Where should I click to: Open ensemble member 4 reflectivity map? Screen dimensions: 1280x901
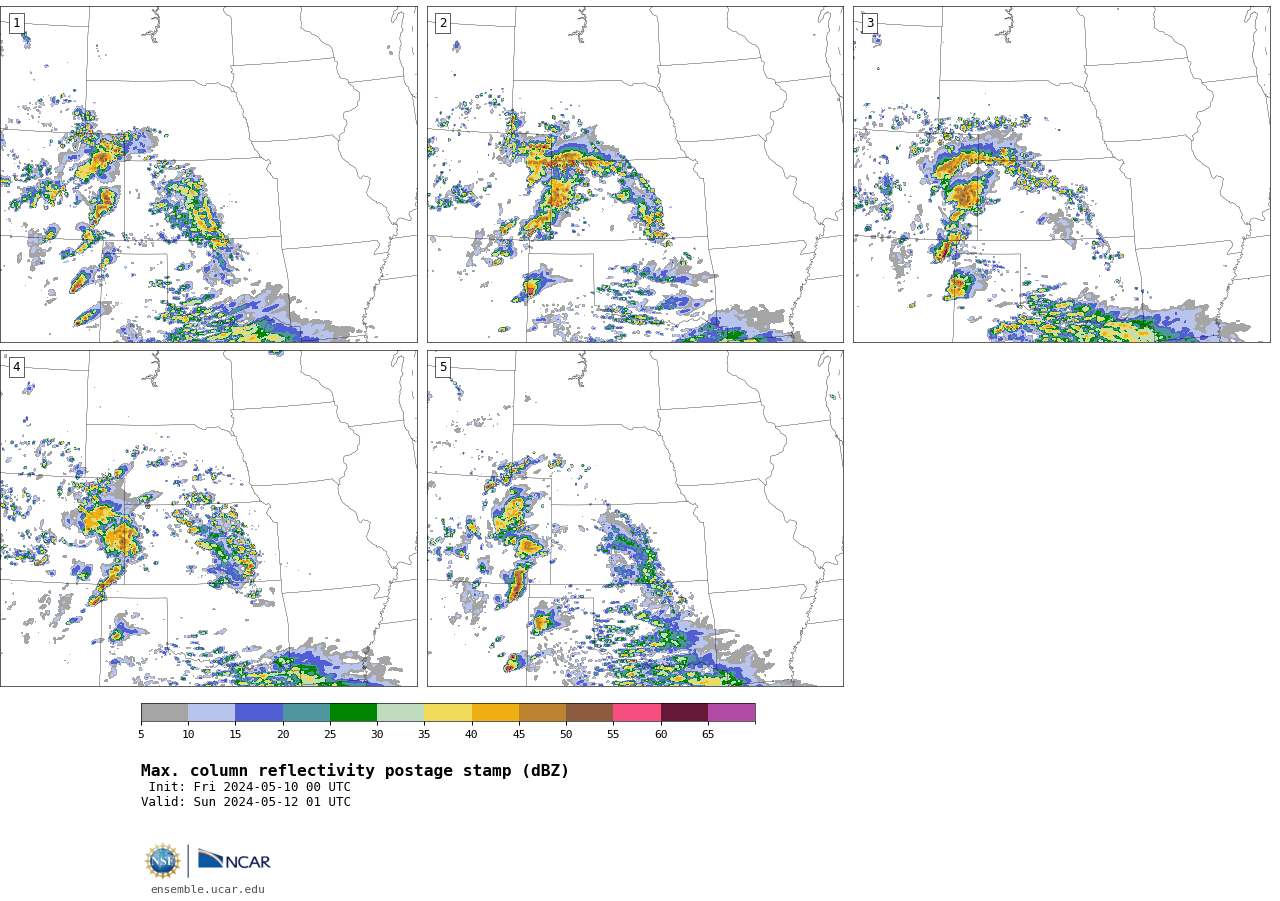pyautogui.click(x=208, y=518)
